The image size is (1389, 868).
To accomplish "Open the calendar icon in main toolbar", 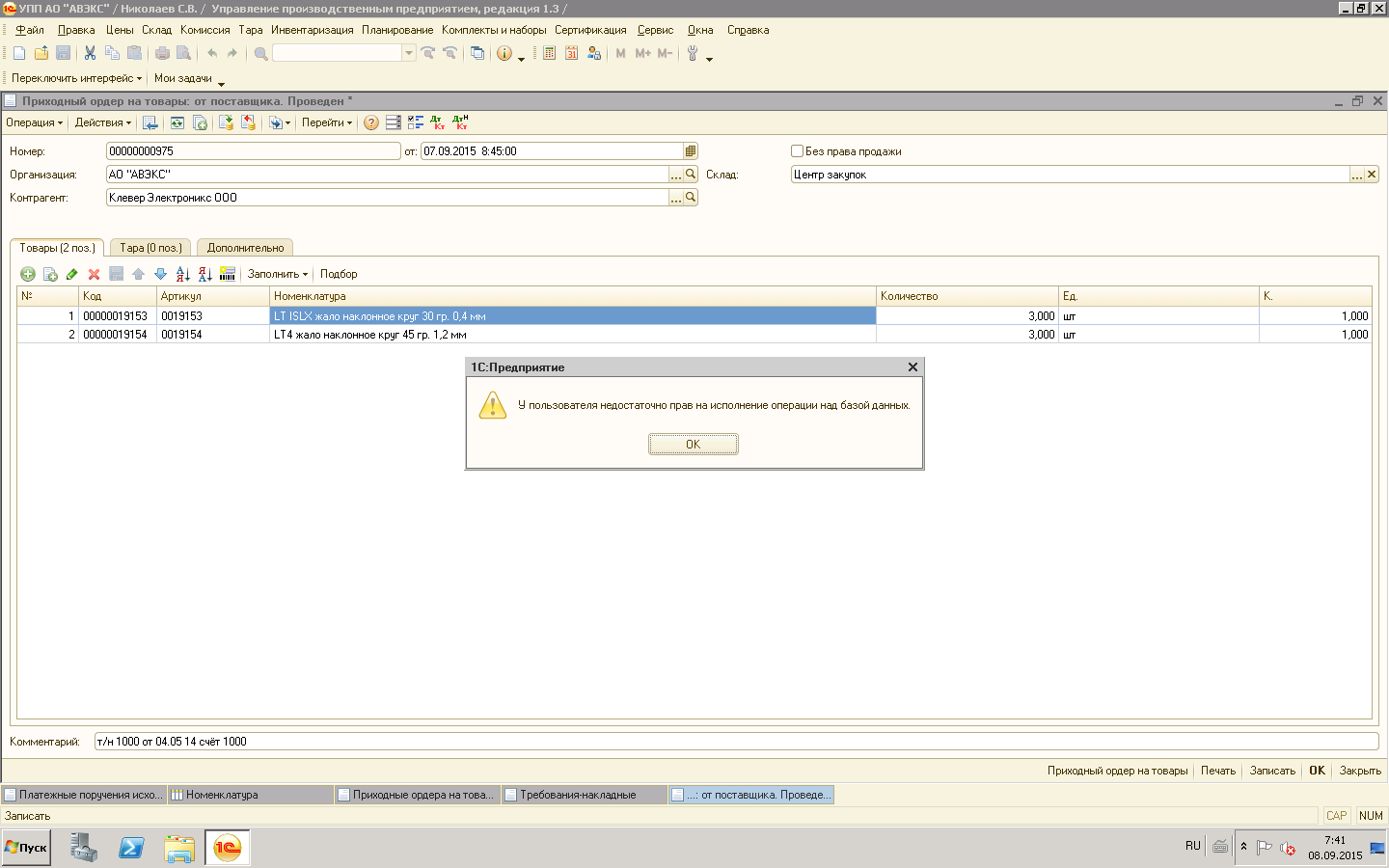I will 571,54.
